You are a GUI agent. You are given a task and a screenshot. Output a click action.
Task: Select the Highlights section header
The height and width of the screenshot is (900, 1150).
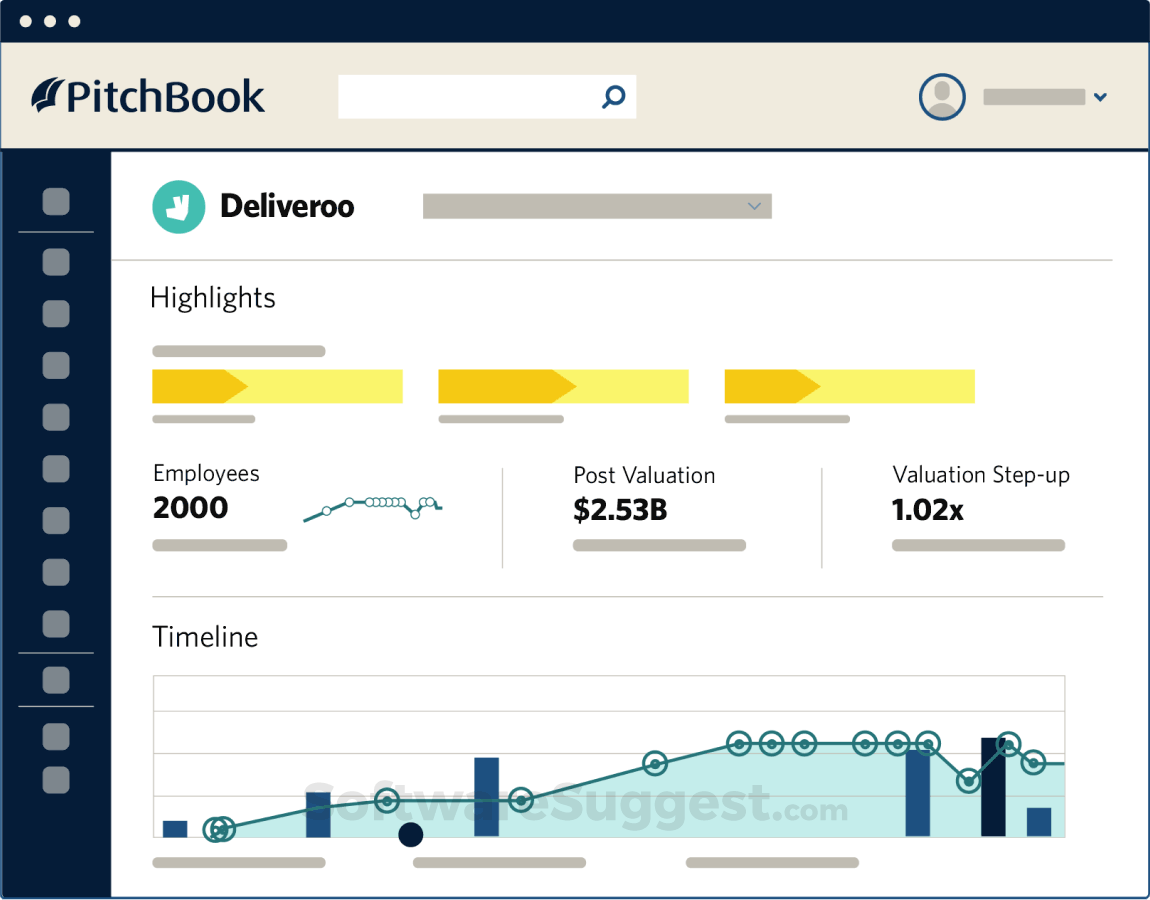[213, 297]
